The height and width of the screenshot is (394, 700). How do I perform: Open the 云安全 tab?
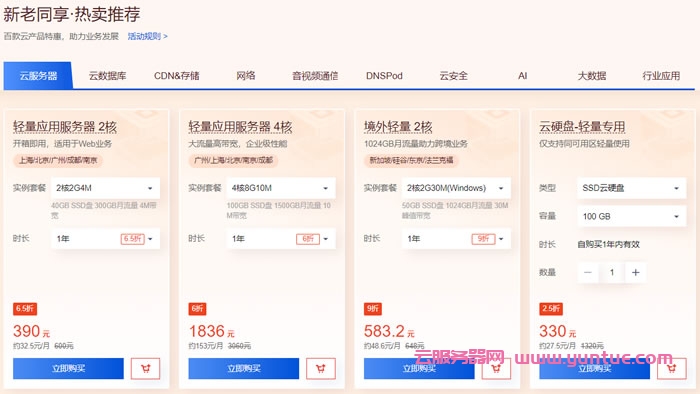tap(454, 75)
